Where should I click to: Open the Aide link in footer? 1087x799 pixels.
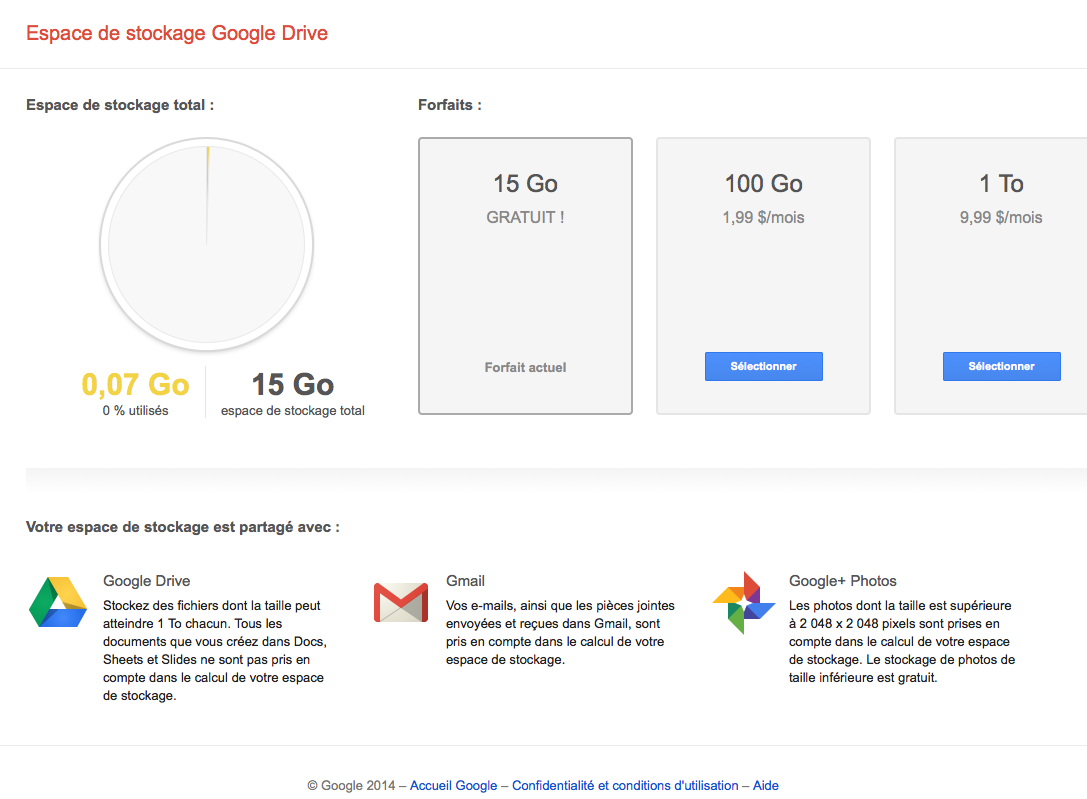click(765, 785)
